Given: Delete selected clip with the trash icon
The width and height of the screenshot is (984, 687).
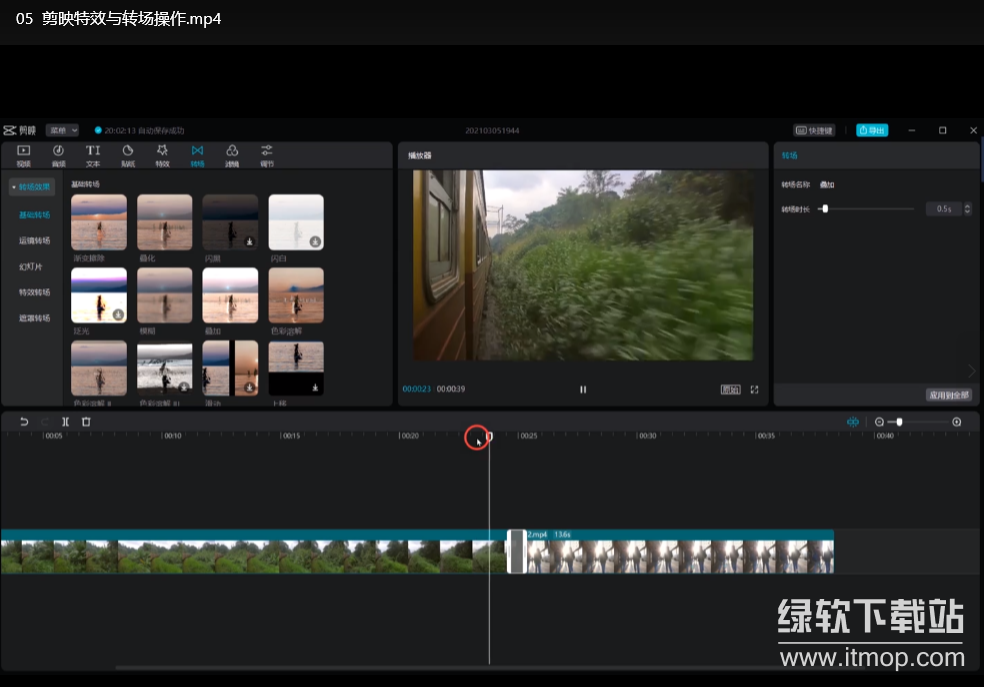Looking at the screenshot, I should [x=86, y=422].
